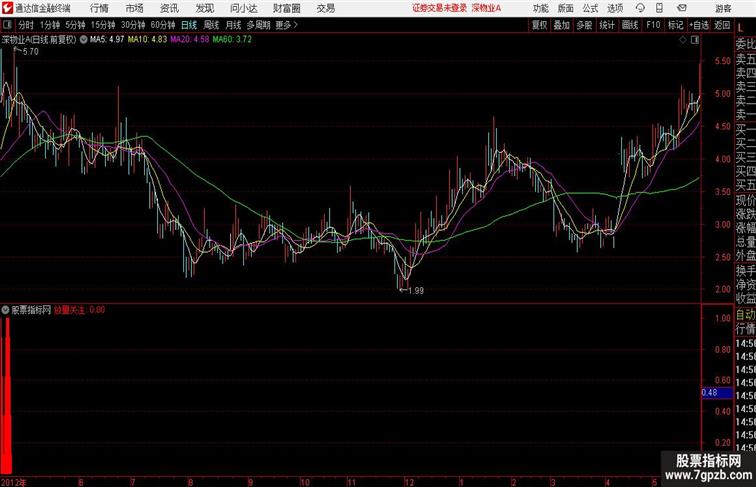Click the 2012年 date label on timeline
Viewport: 756px width, 487px height.
[x=14, y=482]
